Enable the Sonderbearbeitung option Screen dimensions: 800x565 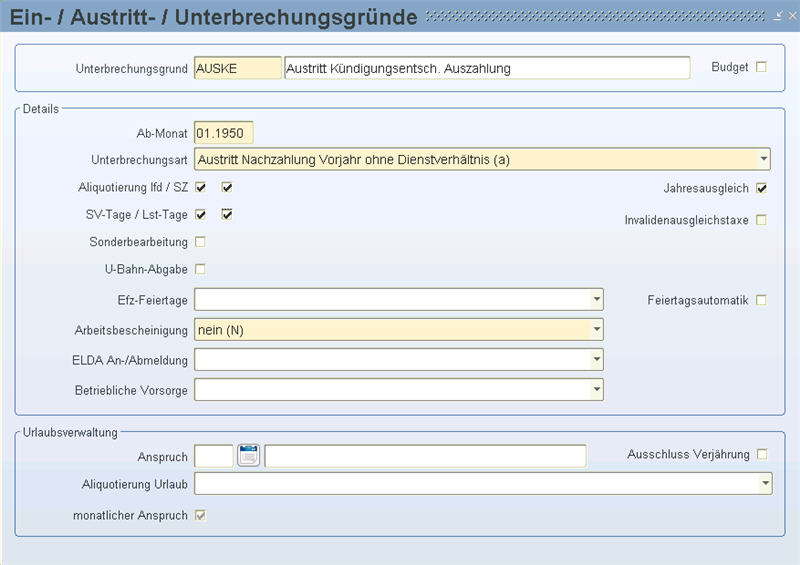click(201, 241)
